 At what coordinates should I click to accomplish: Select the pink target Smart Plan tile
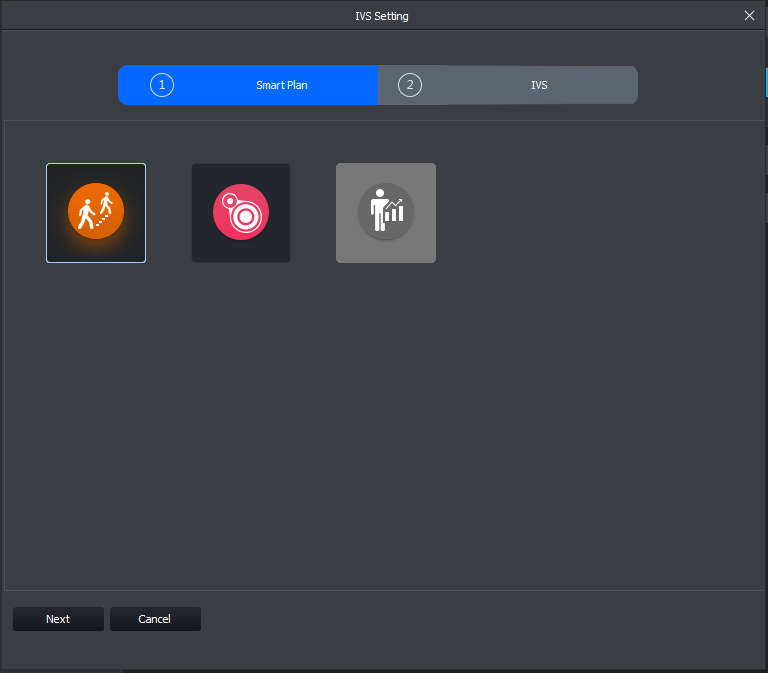point(241,213)
